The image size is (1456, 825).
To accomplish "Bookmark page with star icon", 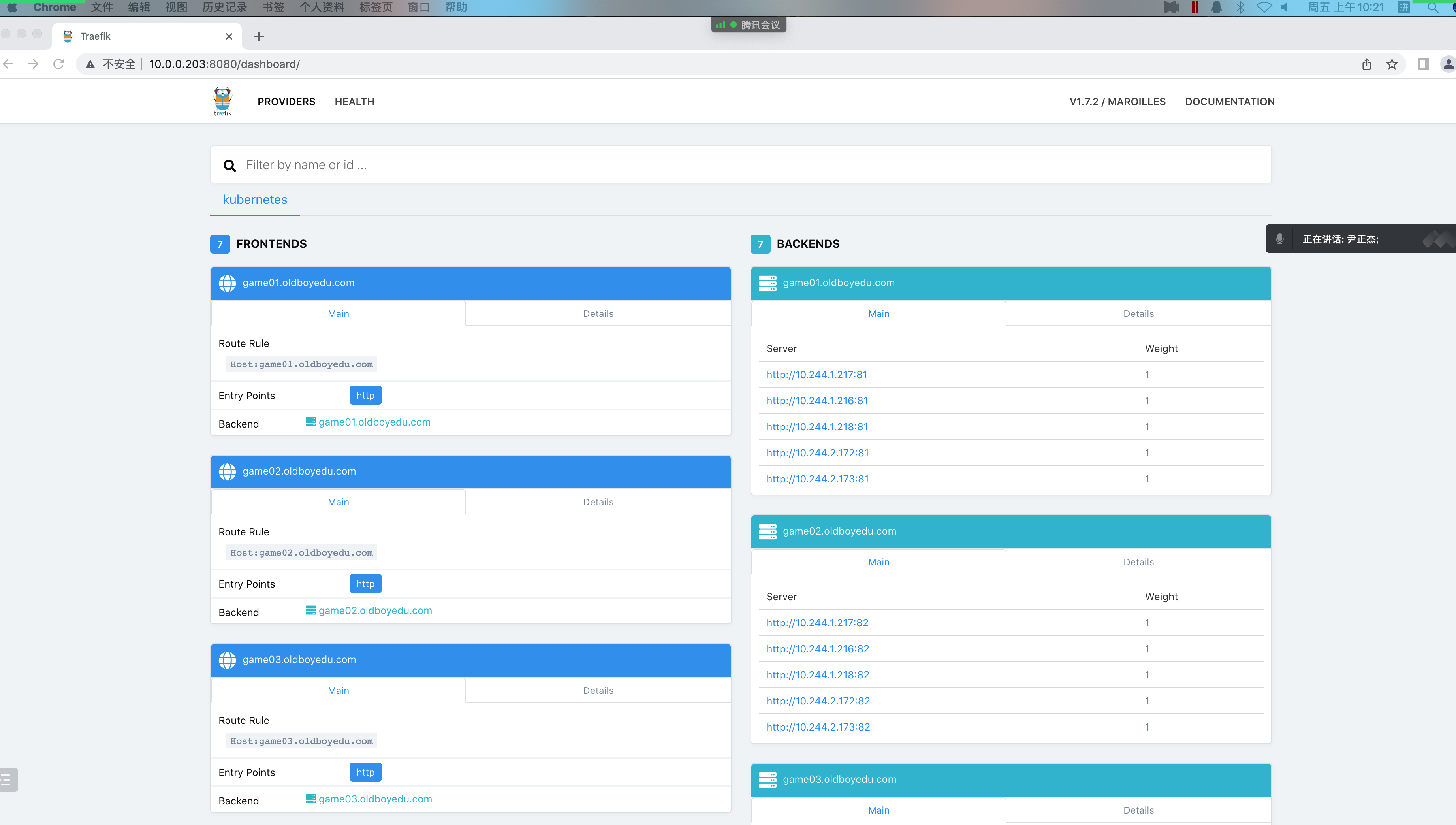I will pos(1392,64).
